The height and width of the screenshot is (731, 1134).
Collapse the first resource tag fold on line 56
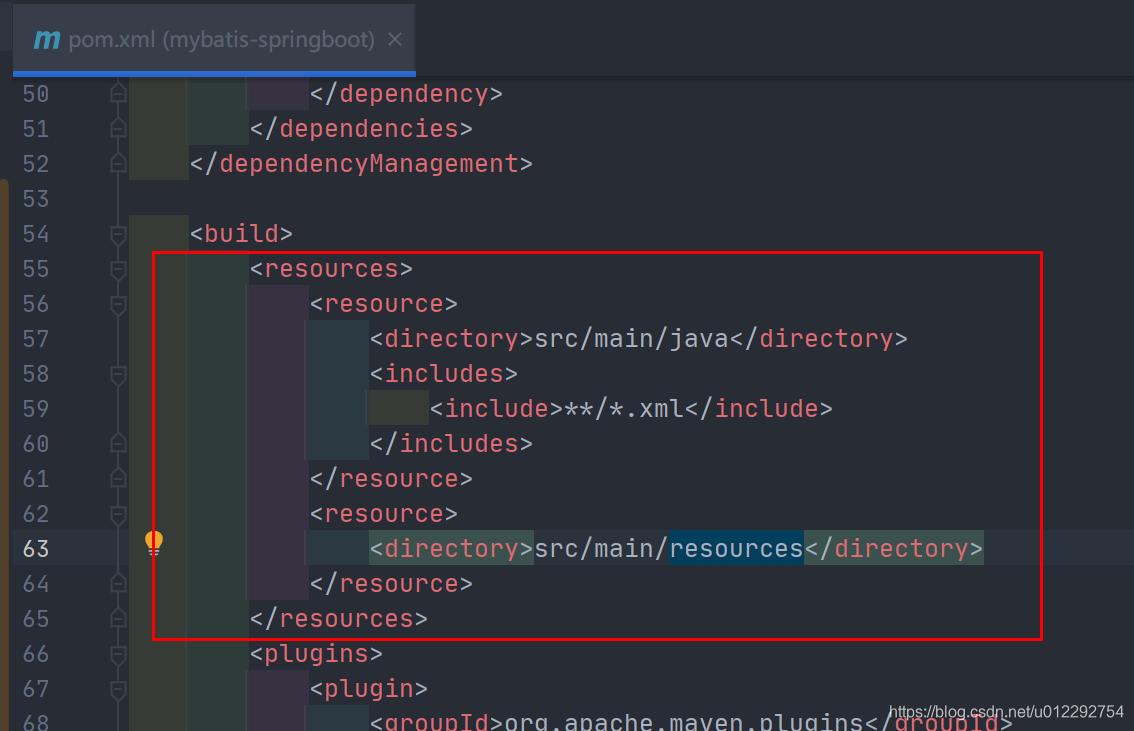click(x=118, y=304)
